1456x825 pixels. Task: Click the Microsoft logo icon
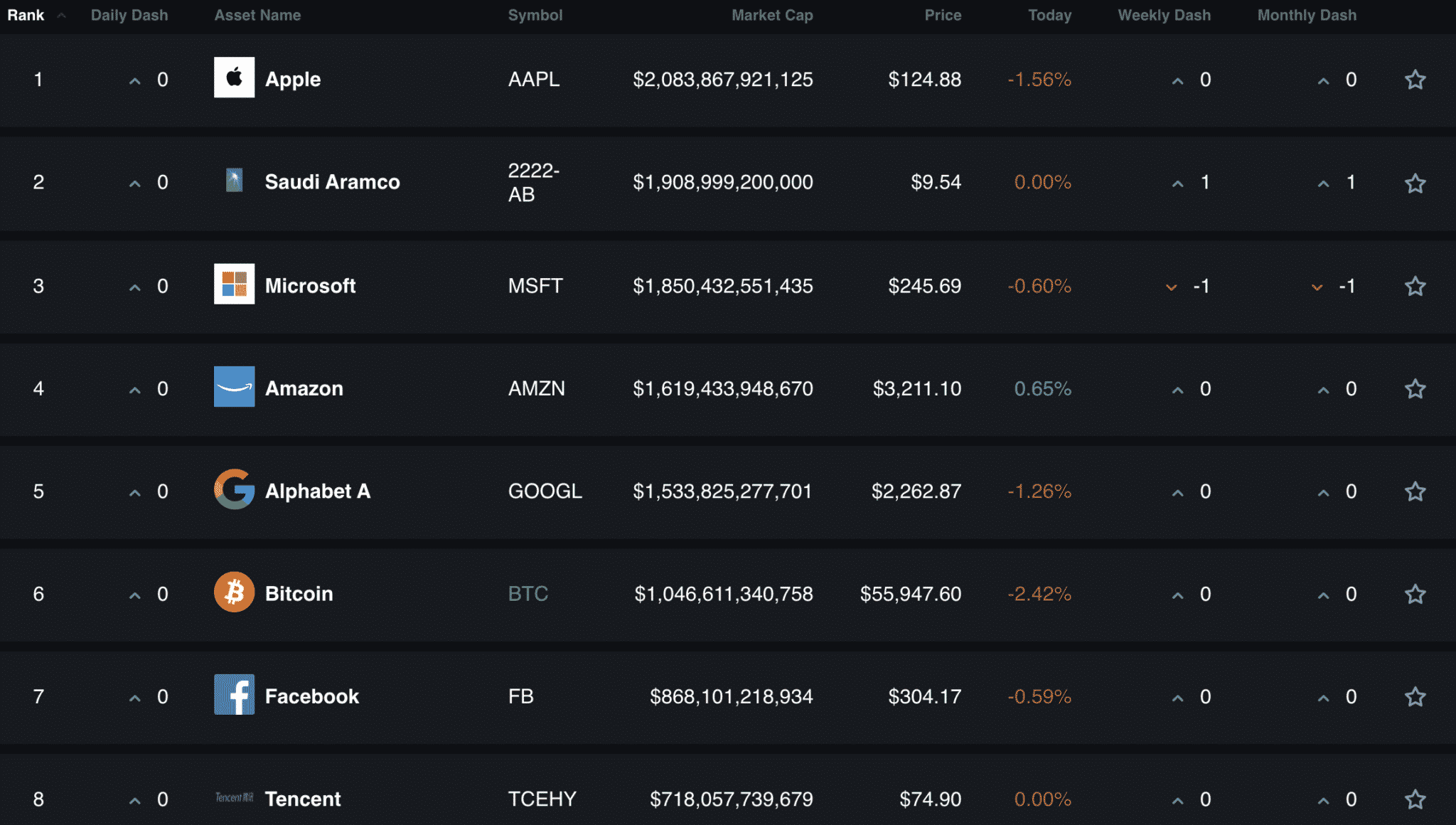(234, 284)
